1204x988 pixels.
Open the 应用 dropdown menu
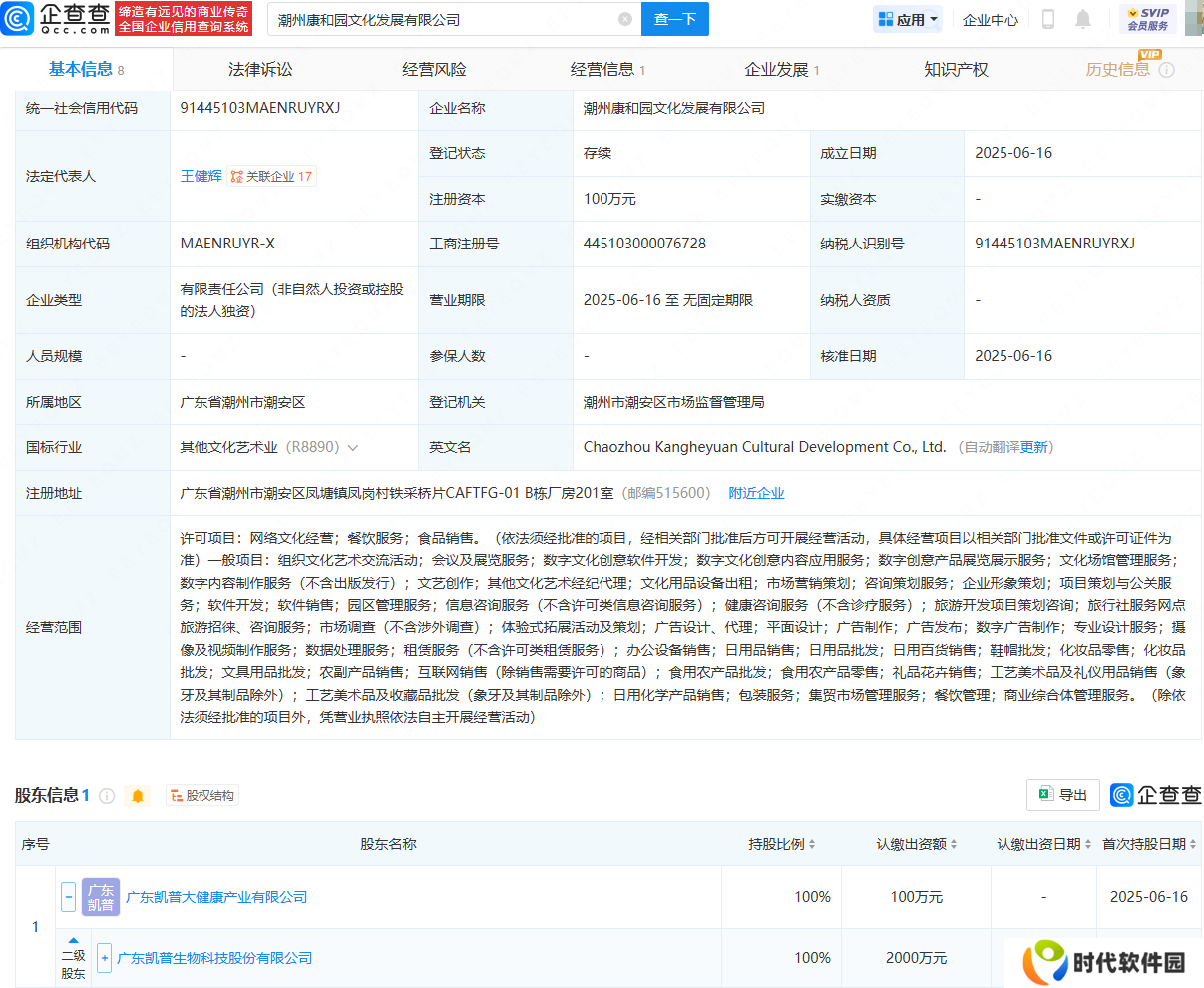[x=908, y=19]
